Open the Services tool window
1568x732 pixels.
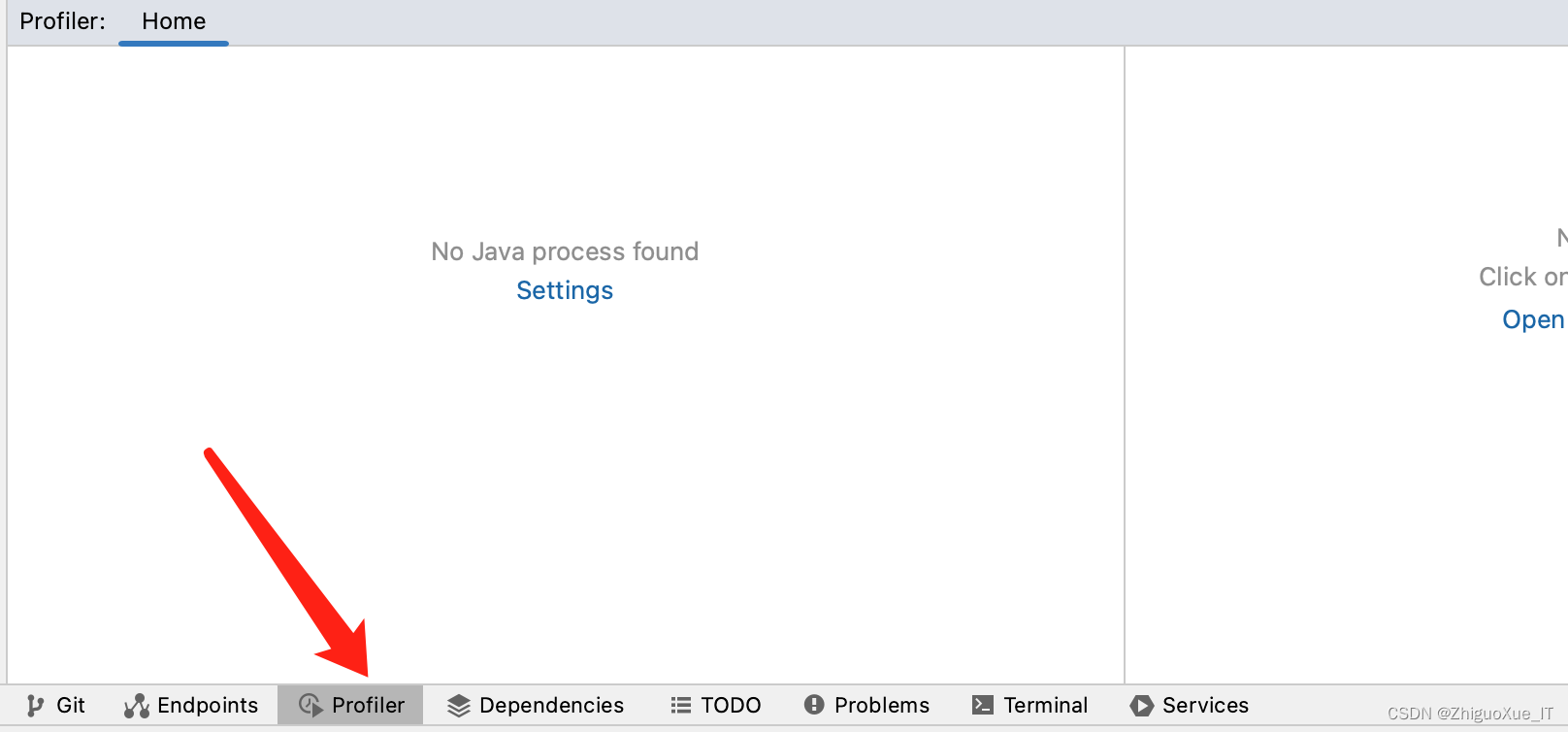pos(1190,705)
